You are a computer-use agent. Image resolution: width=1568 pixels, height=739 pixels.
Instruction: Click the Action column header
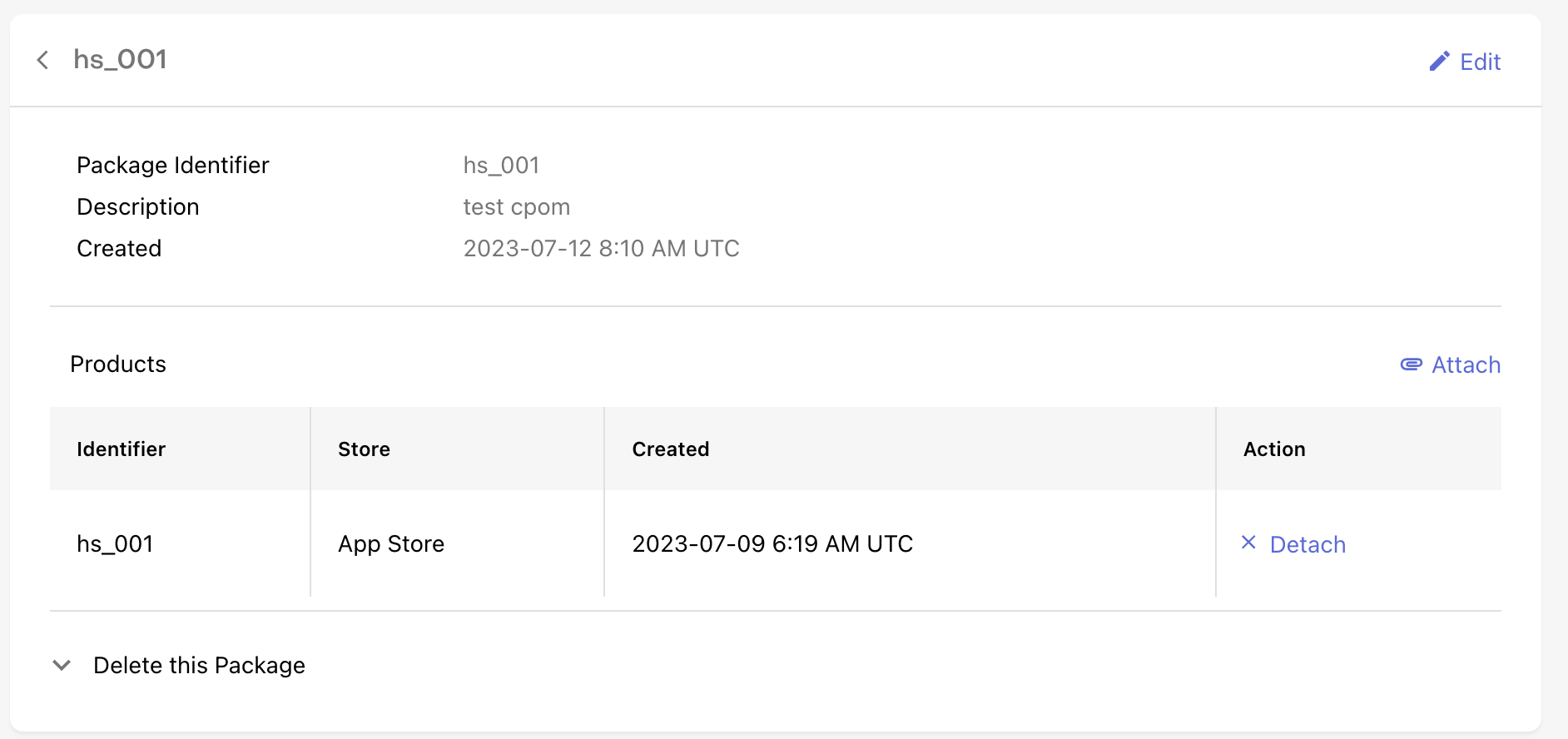1274,449
